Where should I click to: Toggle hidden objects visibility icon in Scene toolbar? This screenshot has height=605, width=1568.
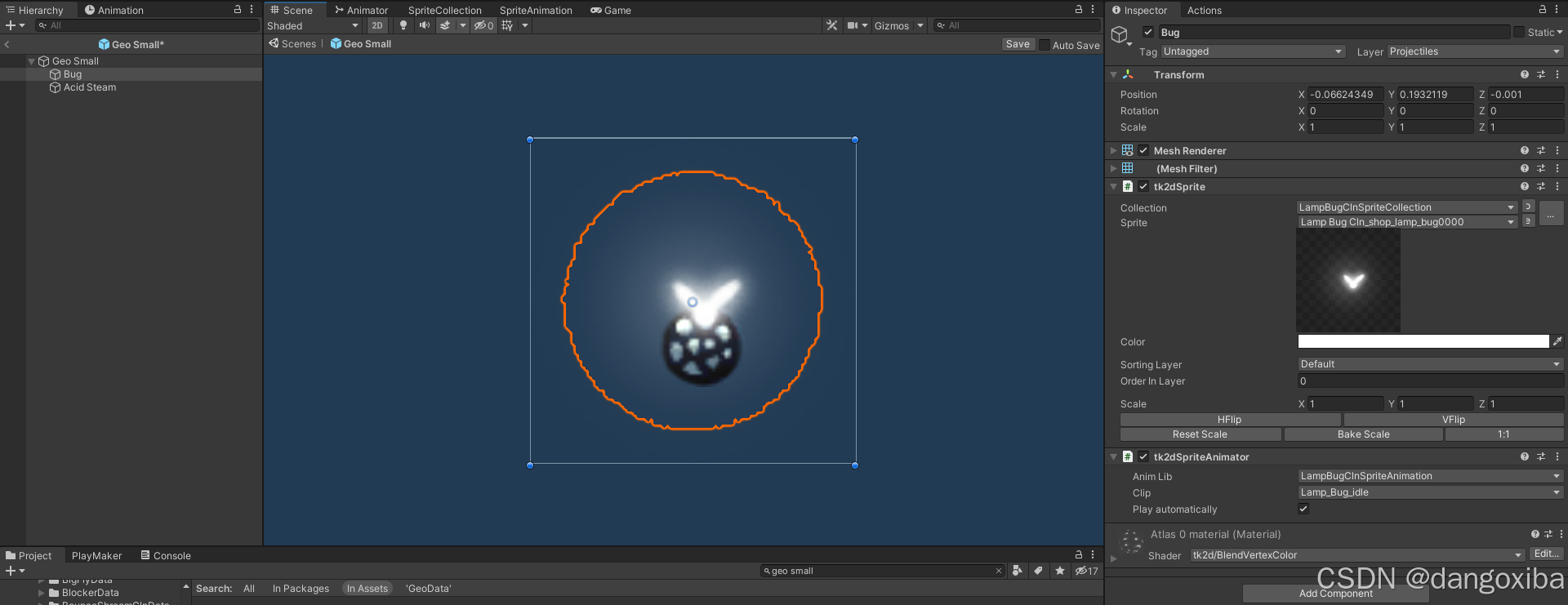(x=484, y=25)
